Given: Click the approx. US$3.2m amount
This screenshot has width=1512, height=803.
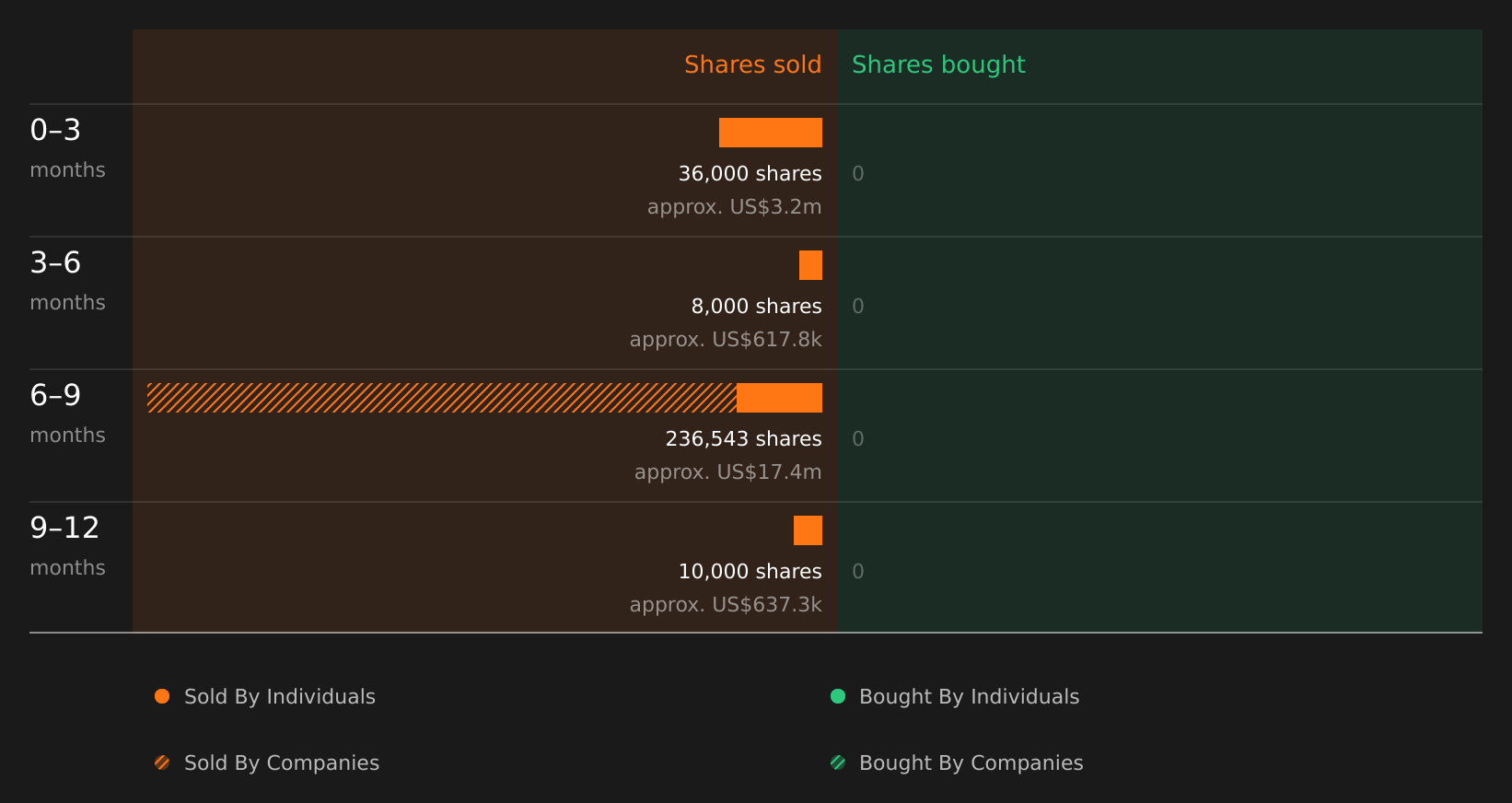Looking at the screenshot, I should tap(734, 207).
